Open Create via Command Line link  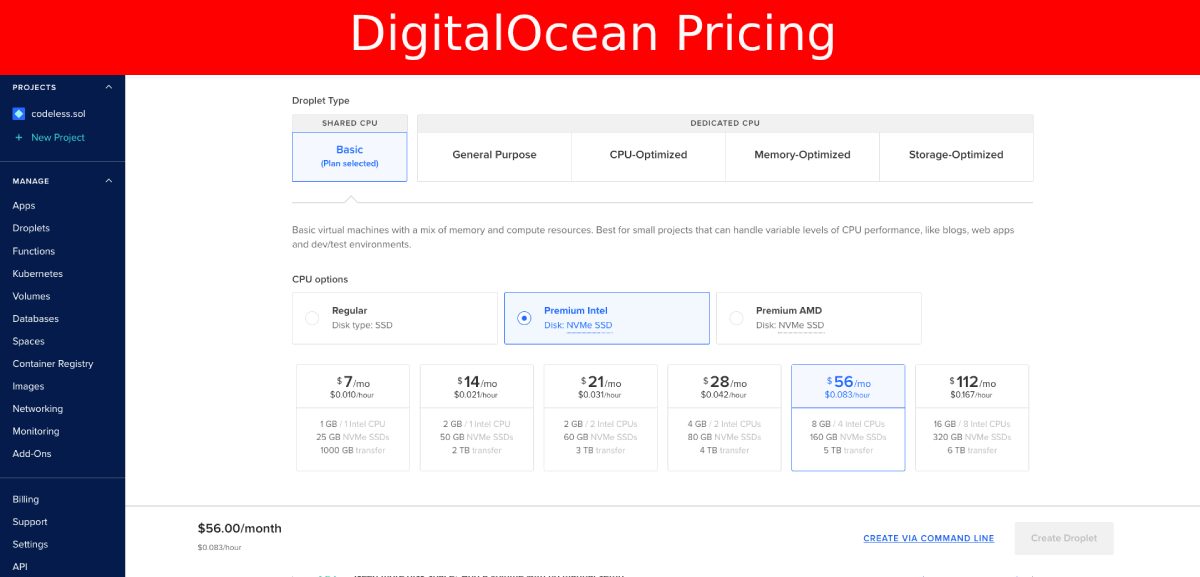pyautogui.click(x=928, y=538)
